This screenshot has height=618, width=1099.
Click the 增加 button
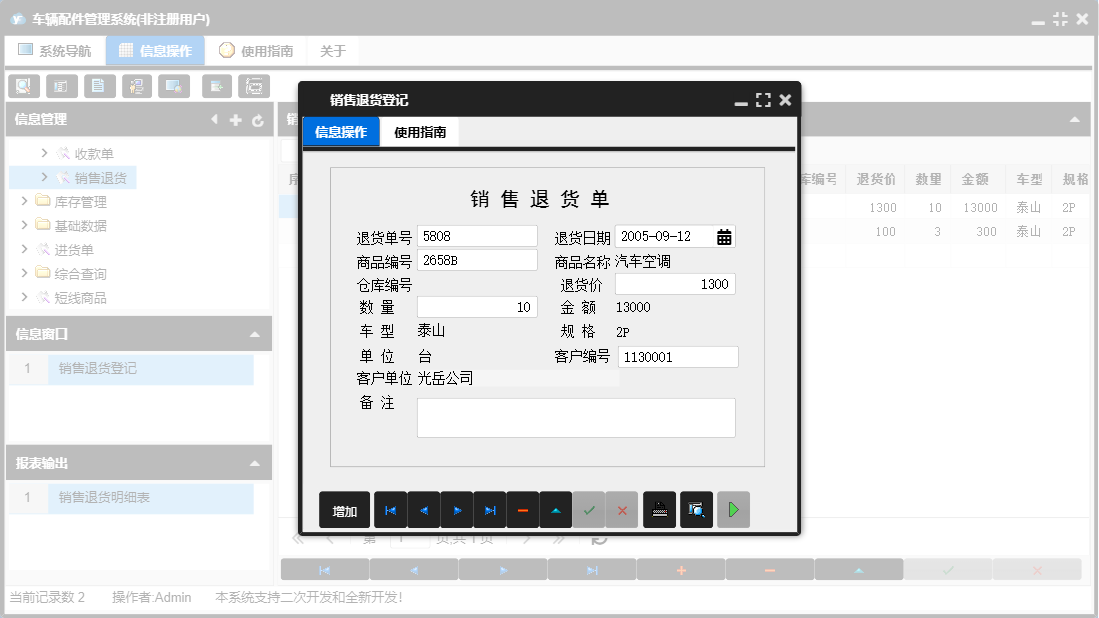[344, 509]
